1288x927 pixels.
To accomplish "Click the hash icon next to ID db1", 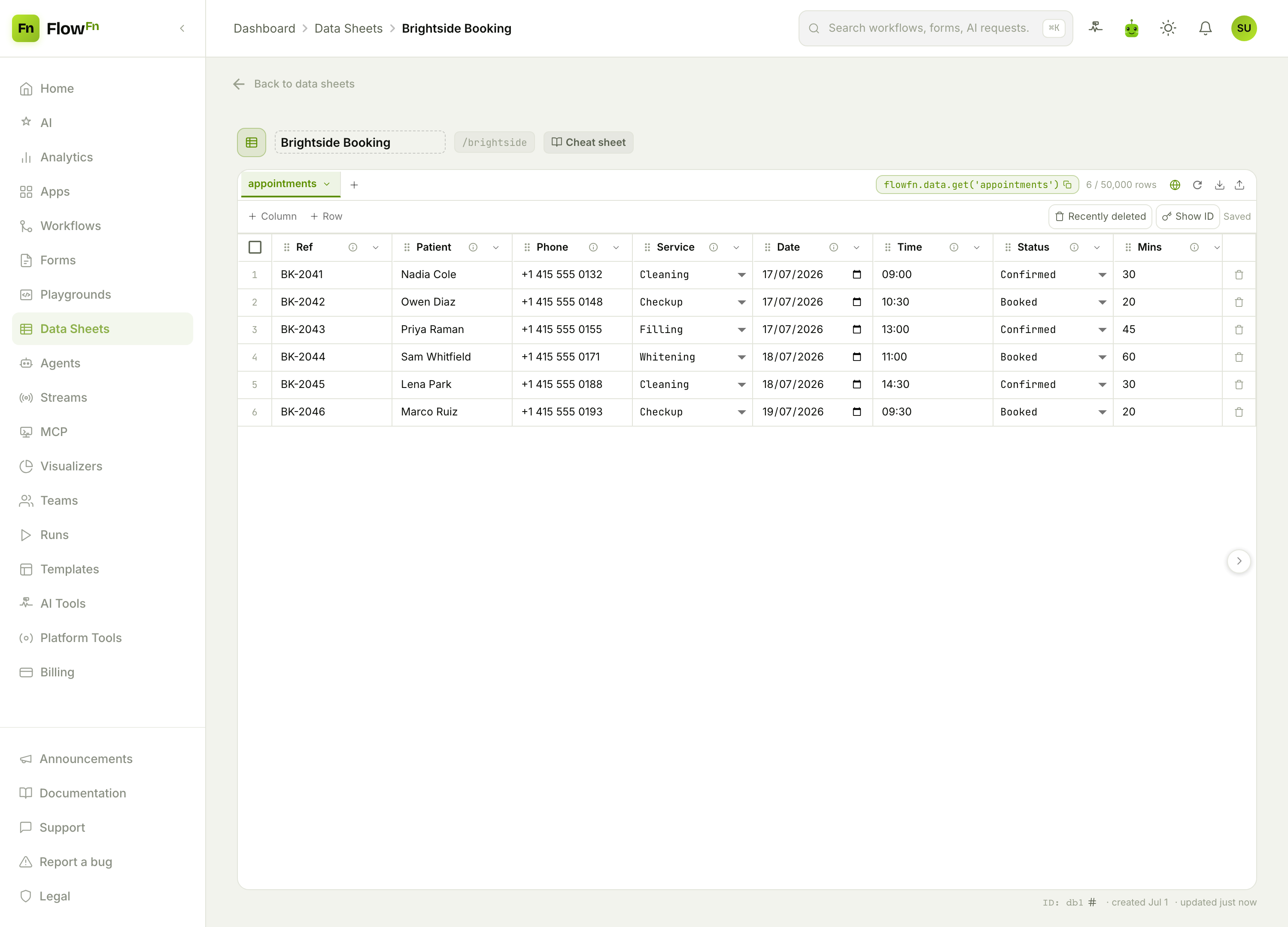I will [x=1092, y=903].
